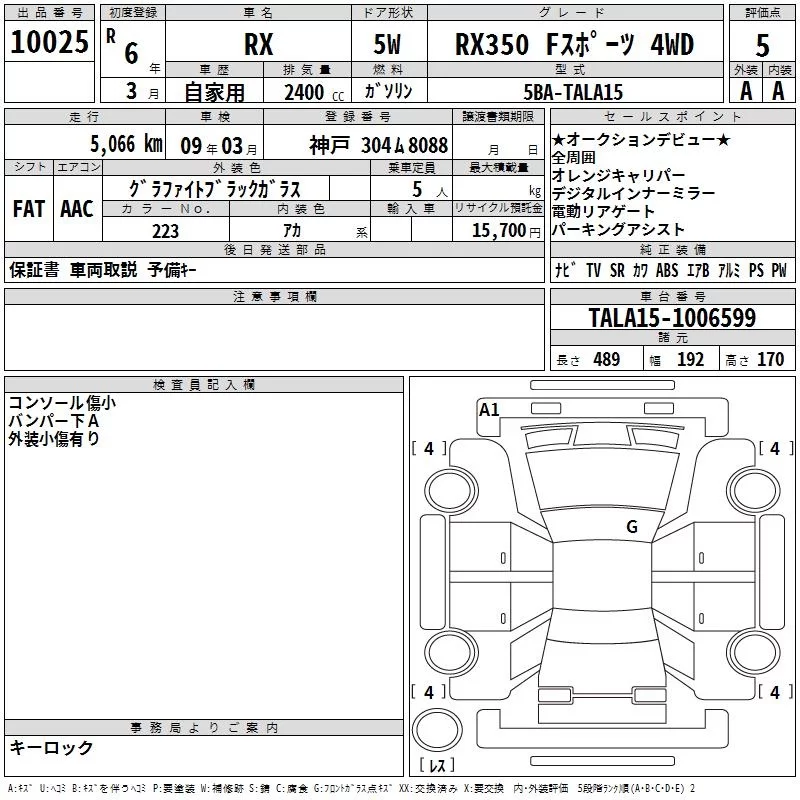Click the セールスポイント header
800x800 pixels.
[672, 116]
